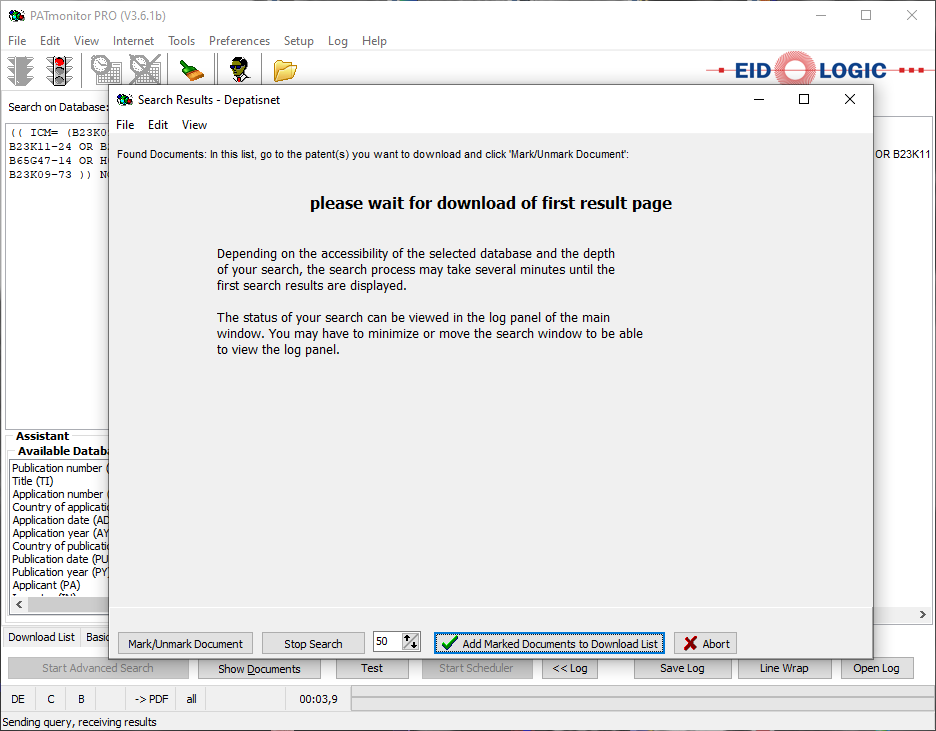Screen dimensions: 936x731
Task: Open the Setup menu
Action: point(298,41)
